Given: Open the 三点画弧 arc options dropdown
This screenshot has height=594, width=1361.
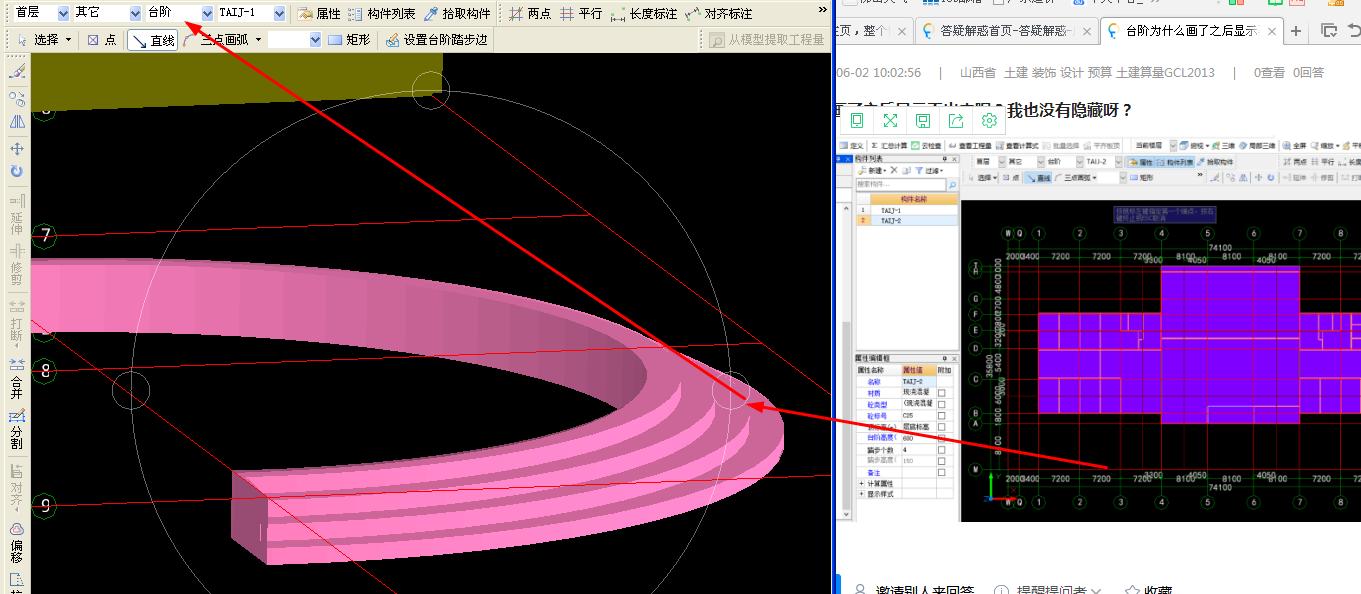Looking at the screenshot, I should click(258, 40).
